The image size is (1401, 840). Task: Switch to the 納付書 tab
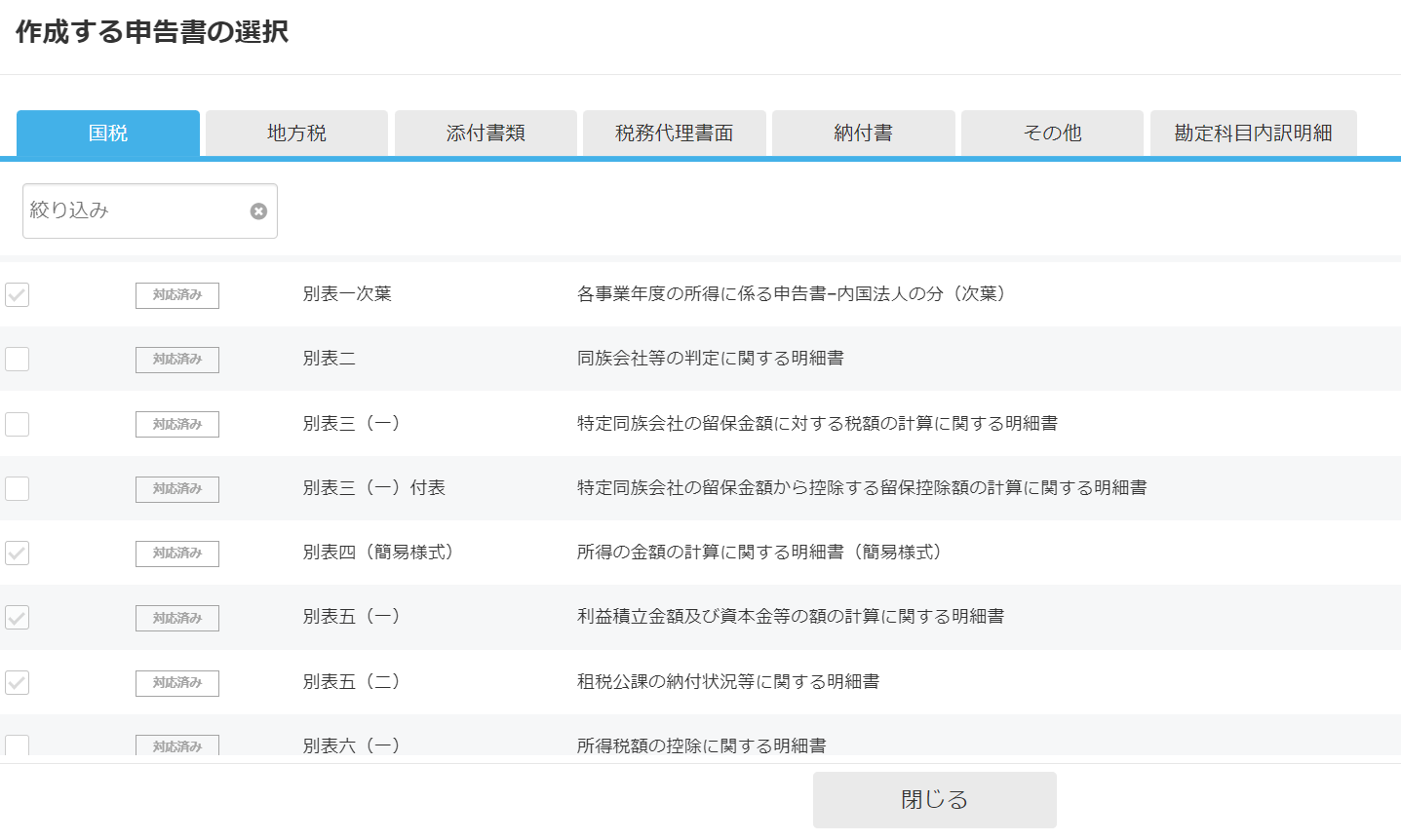864,134
